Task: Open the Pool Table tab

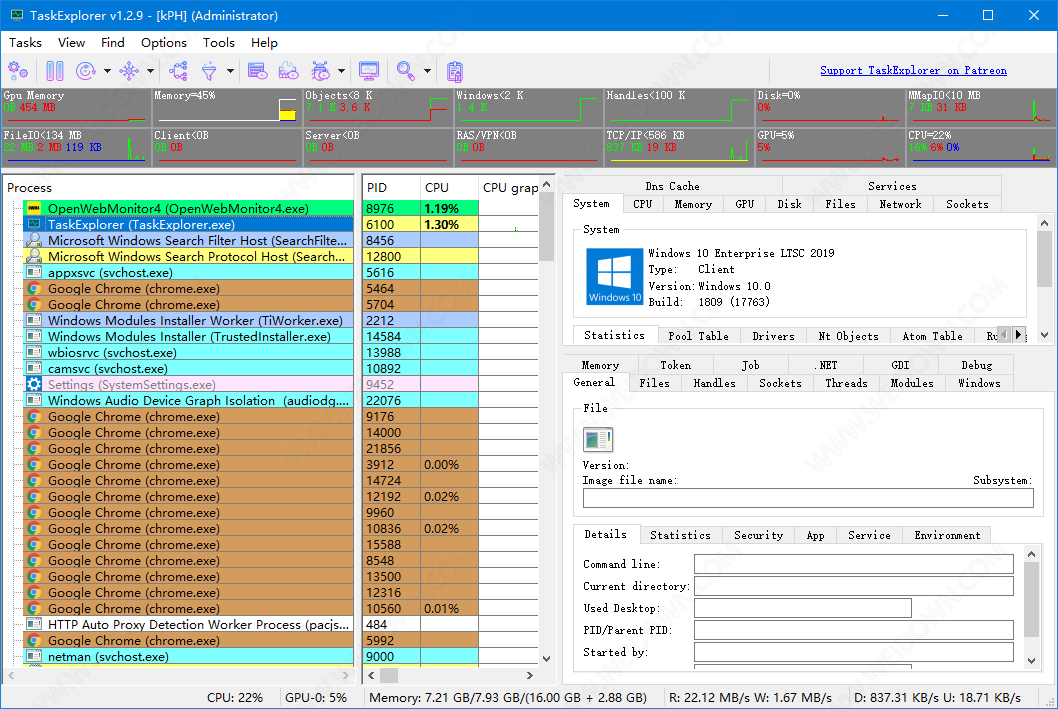Action: [698, 336]
